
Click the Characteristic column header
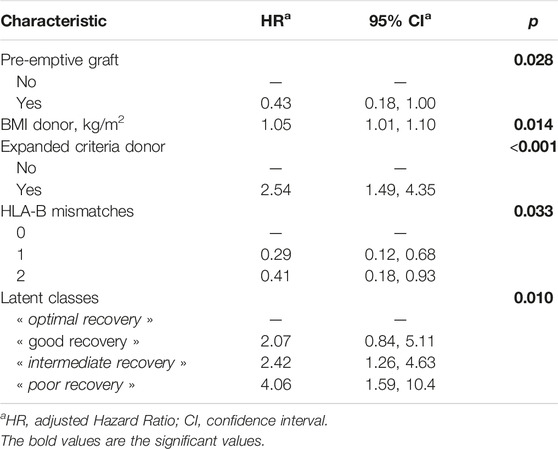pyautogui.click(x=54, y=21)
